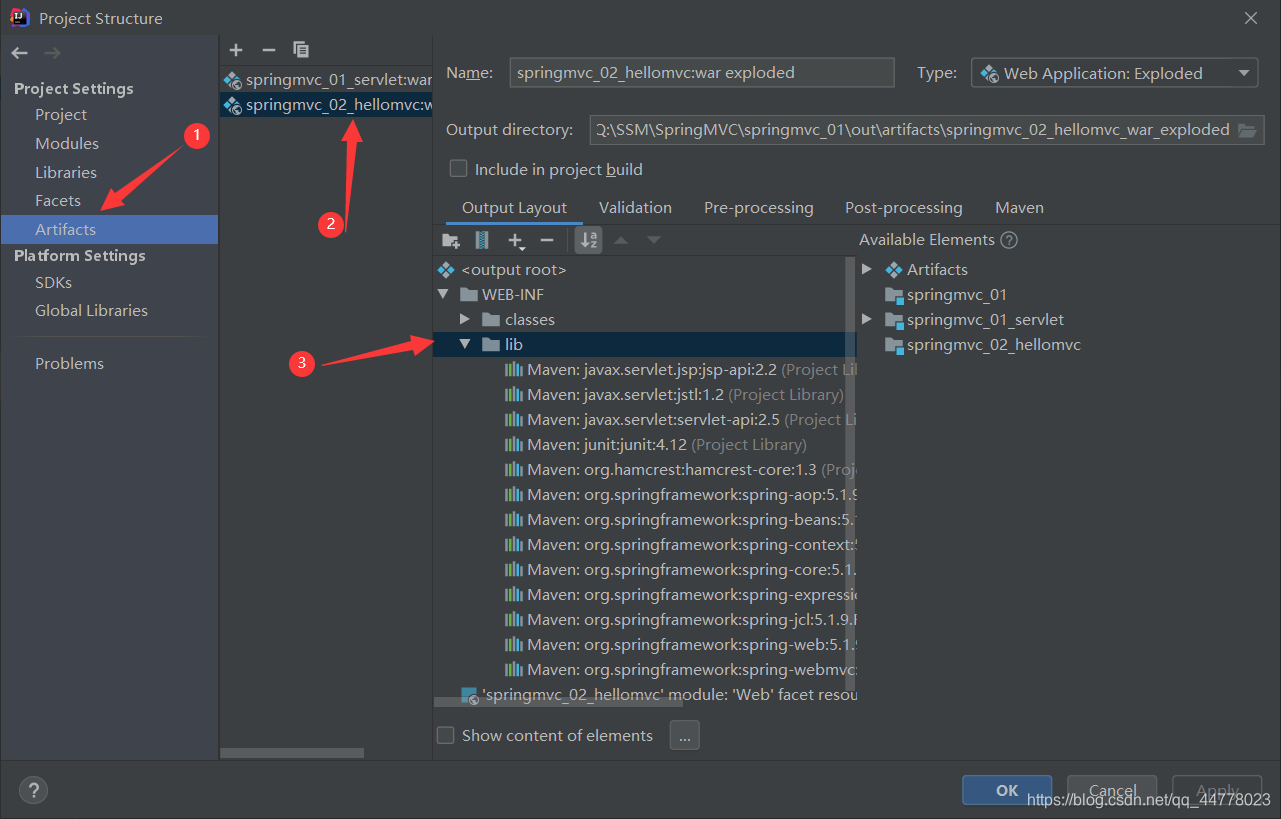Toggle sort elements by names and types
The image size is (1281, 819).
(589, 240)
